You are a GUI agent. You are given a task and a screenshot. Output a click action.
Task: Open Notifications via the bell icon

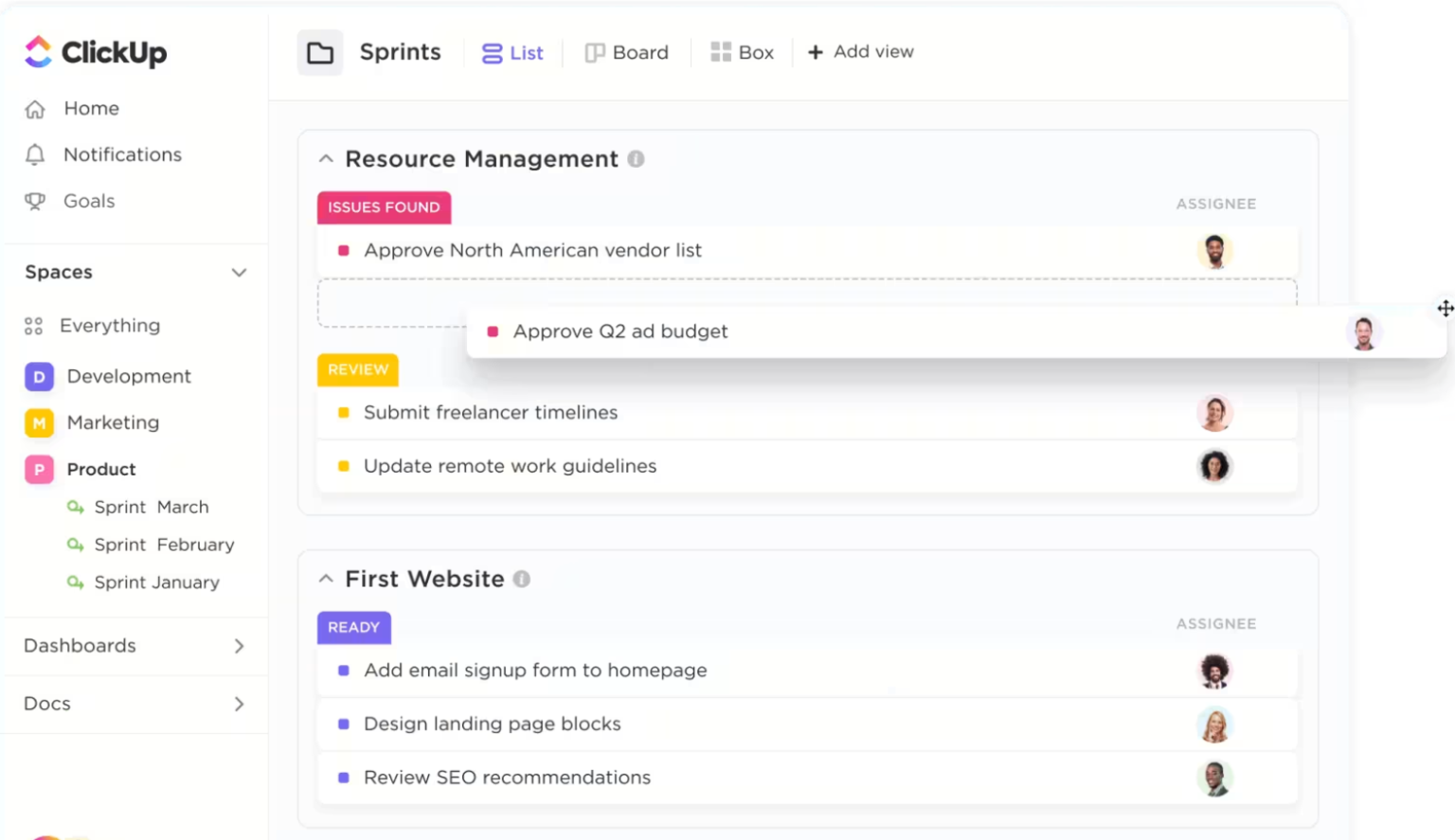[35, 154]
